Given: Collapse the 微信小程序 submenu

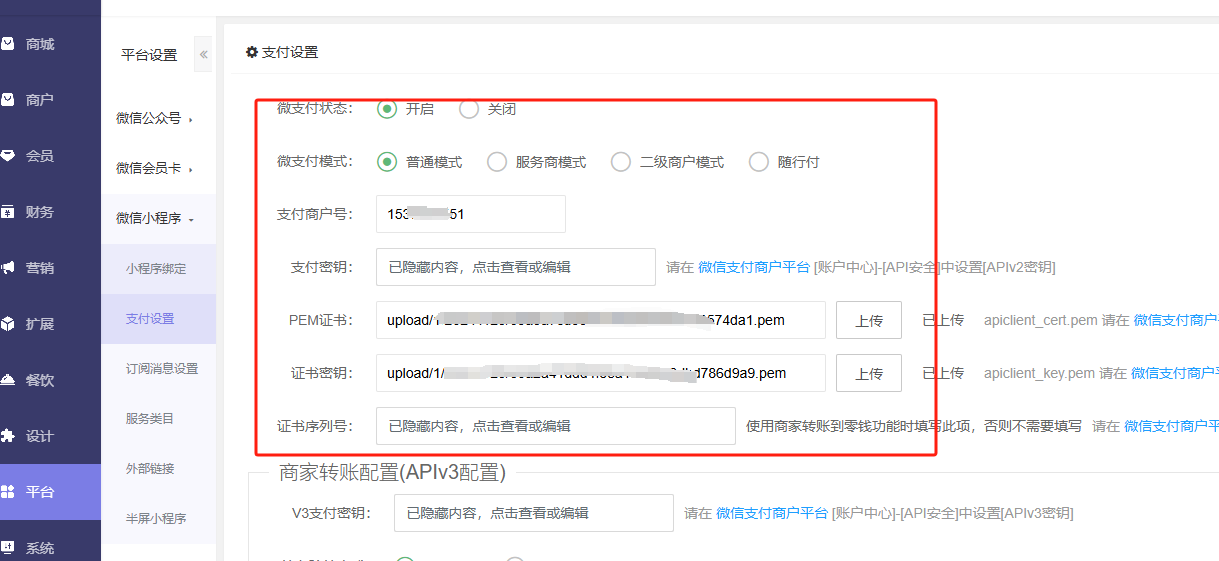Looking at the screenshot, I should click(x=155, y=219).
